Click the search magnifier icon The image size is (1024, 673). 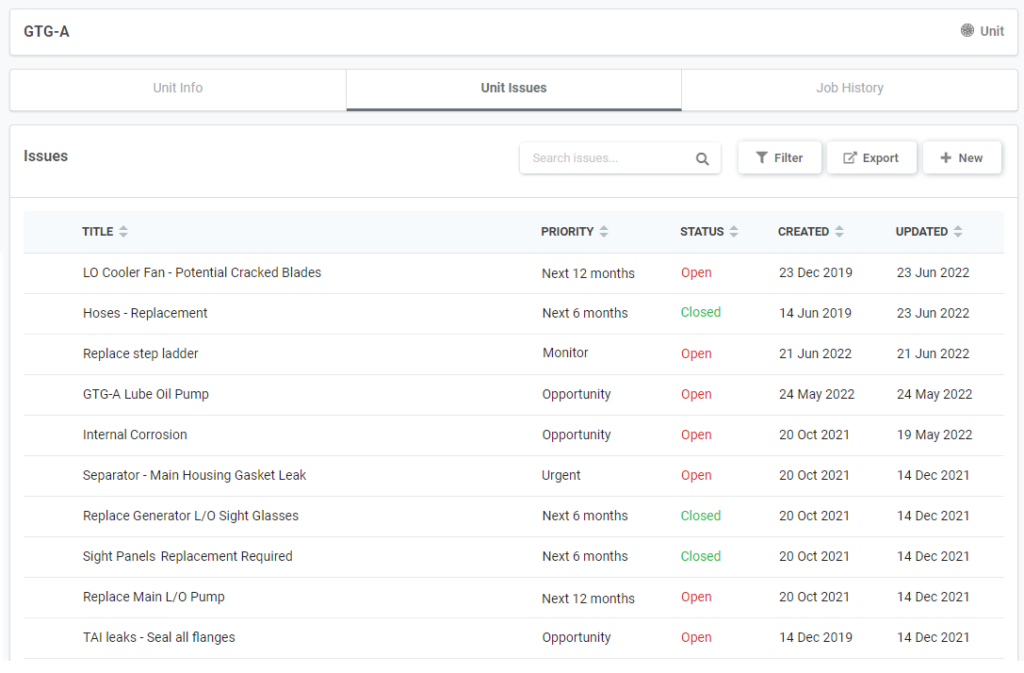pos(702,158)
